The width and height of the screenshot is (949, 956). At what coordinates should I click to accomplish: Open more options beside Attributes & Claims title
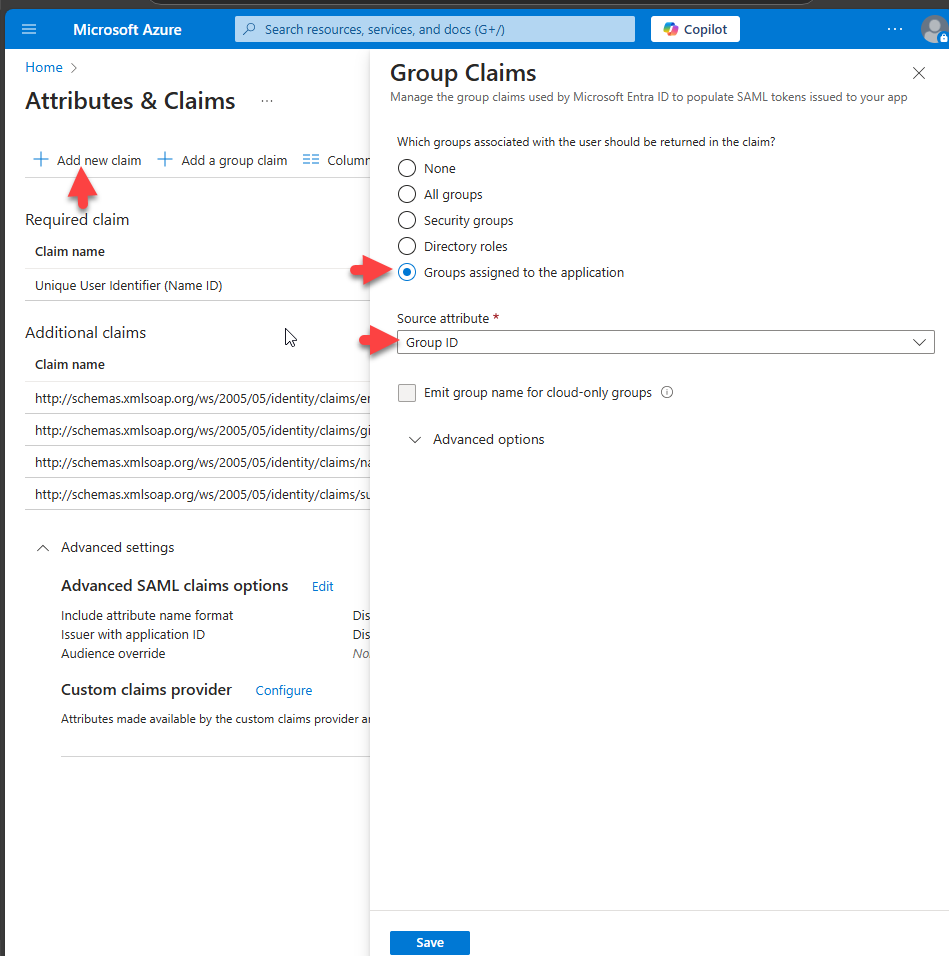[267, 101]
